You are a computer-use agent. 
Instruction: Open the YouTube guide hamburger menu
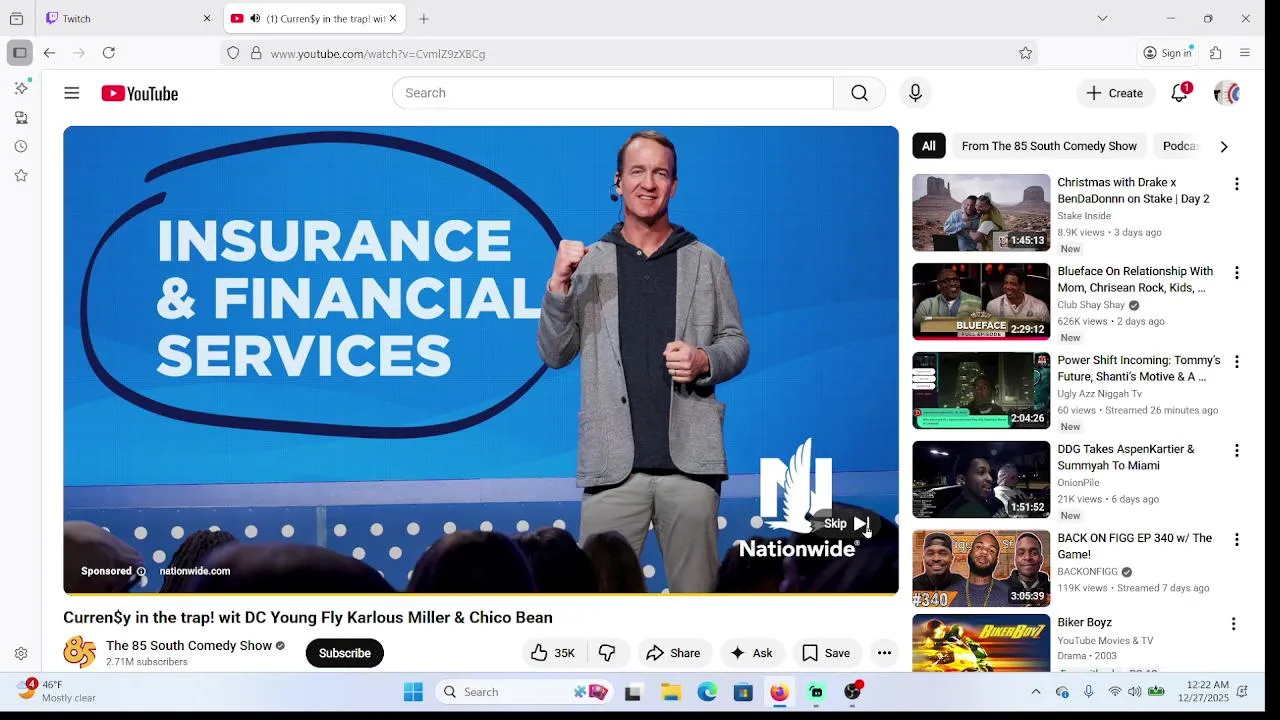[x=71, y=93]
